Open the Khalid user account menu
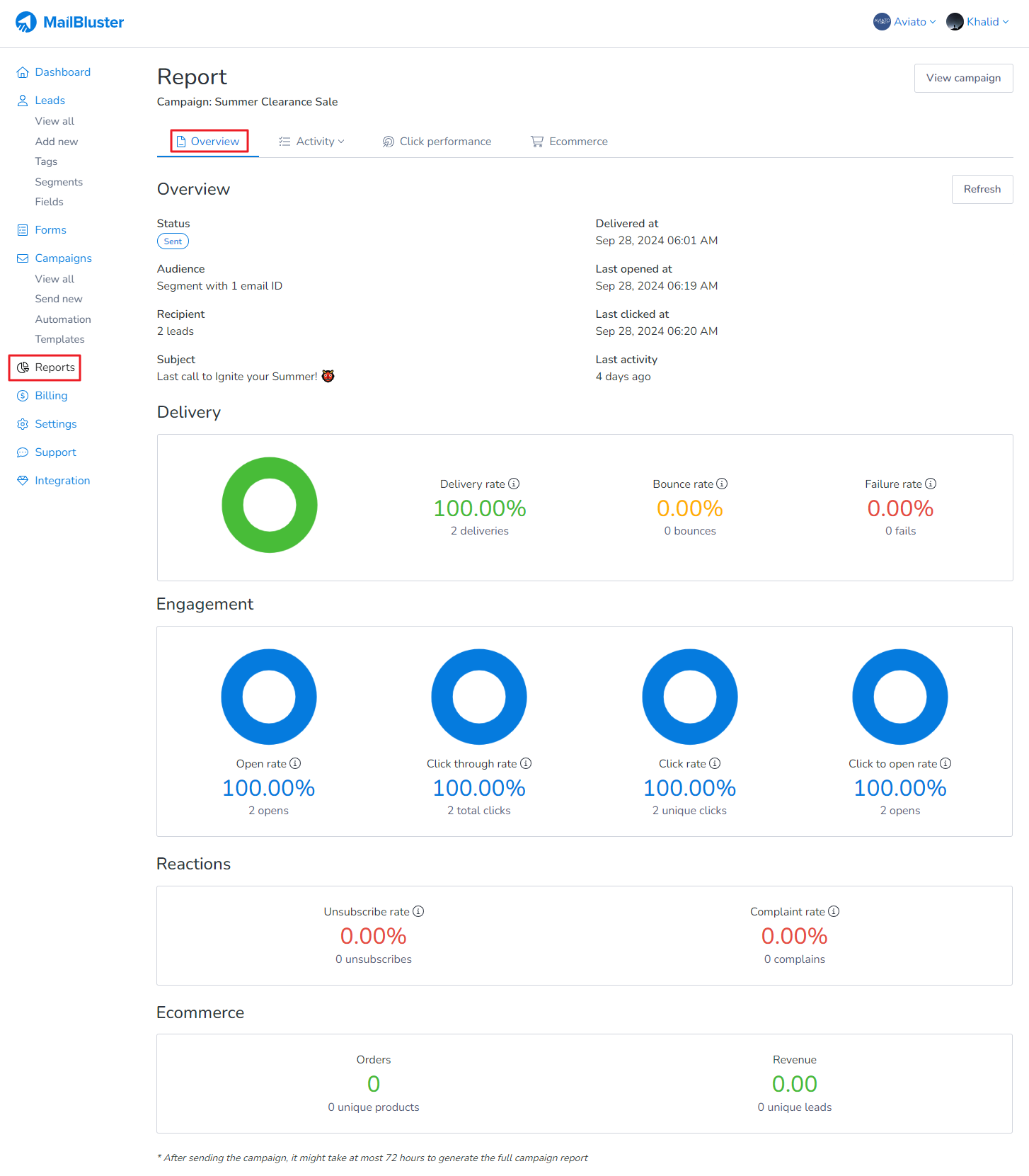The width and height of the screenshot is (1029, 1176). [978, 22]
